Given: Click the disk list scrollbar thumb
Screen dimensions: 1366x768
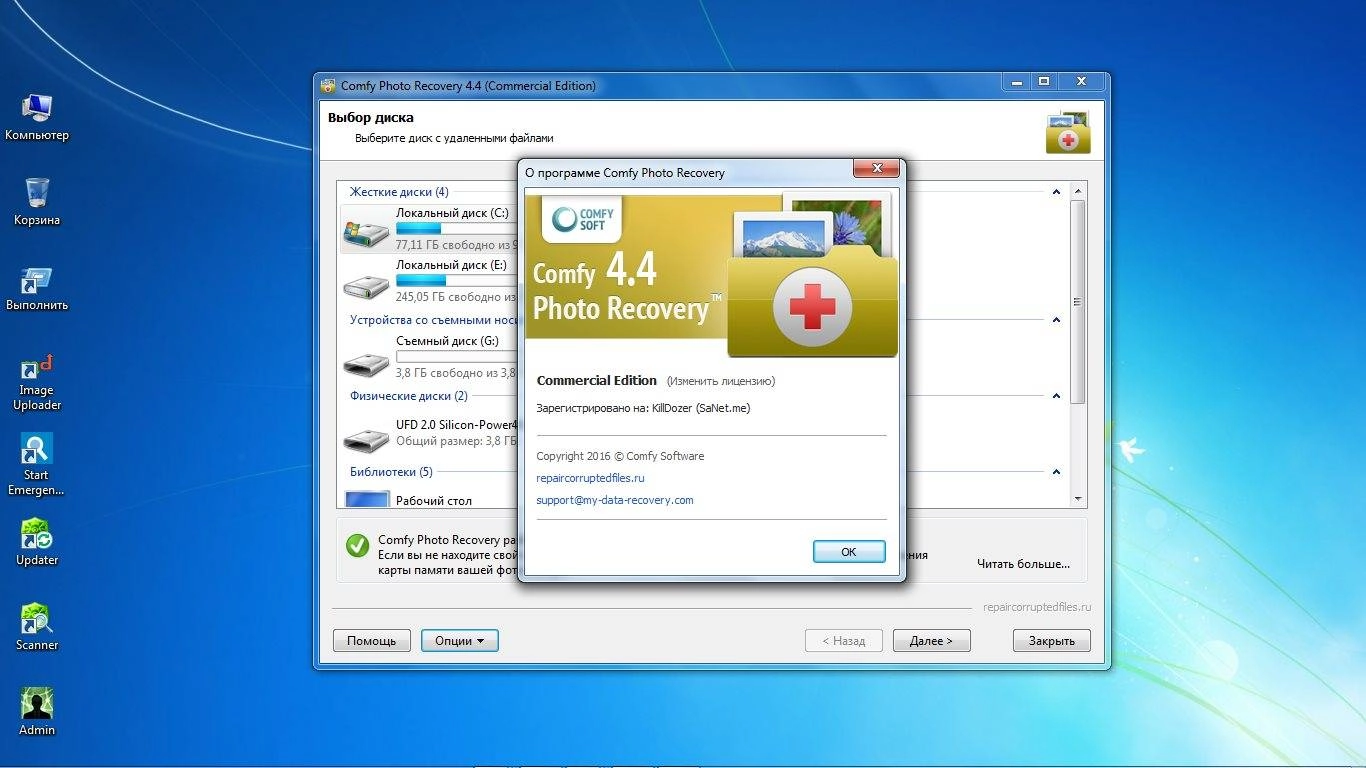Looking at the screenshot, I should coord(1078,301).
